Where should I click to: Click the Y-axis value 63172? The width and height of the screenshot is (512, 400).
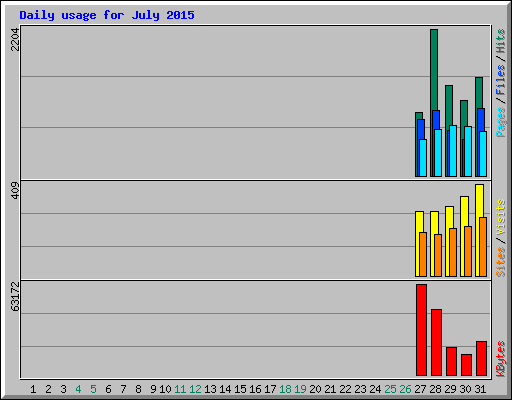click(x=15, y=297)
